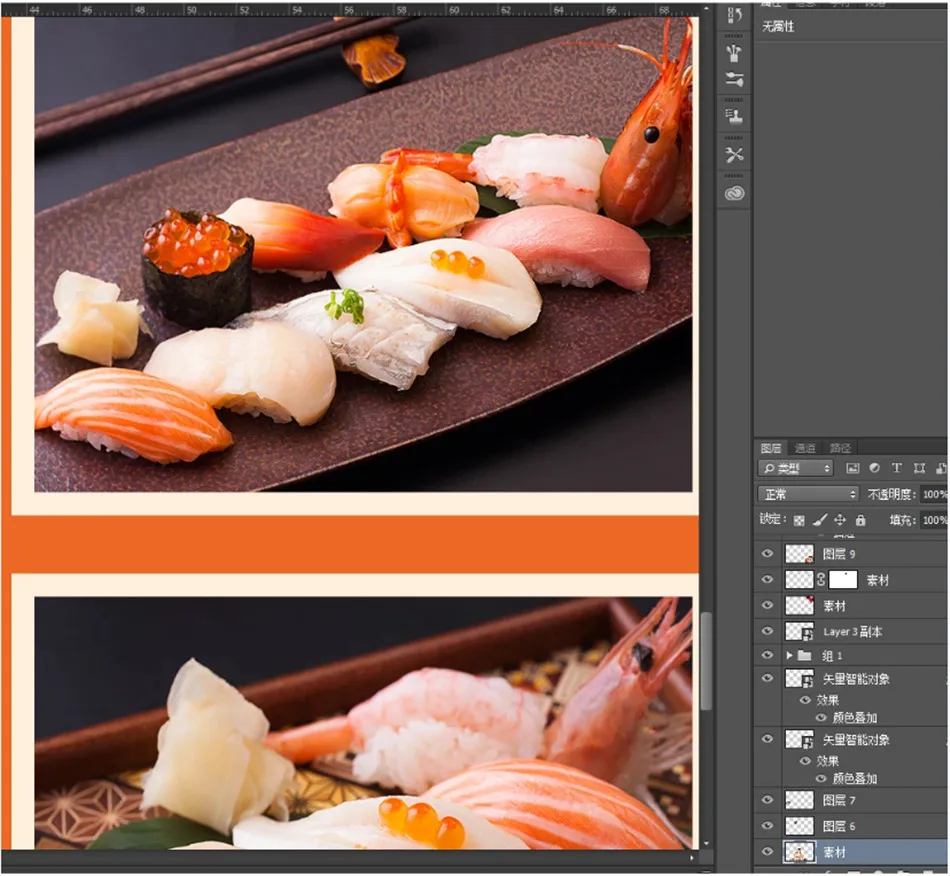
Task: Click canvas scroll up arrow
Action: pos(706,8)
